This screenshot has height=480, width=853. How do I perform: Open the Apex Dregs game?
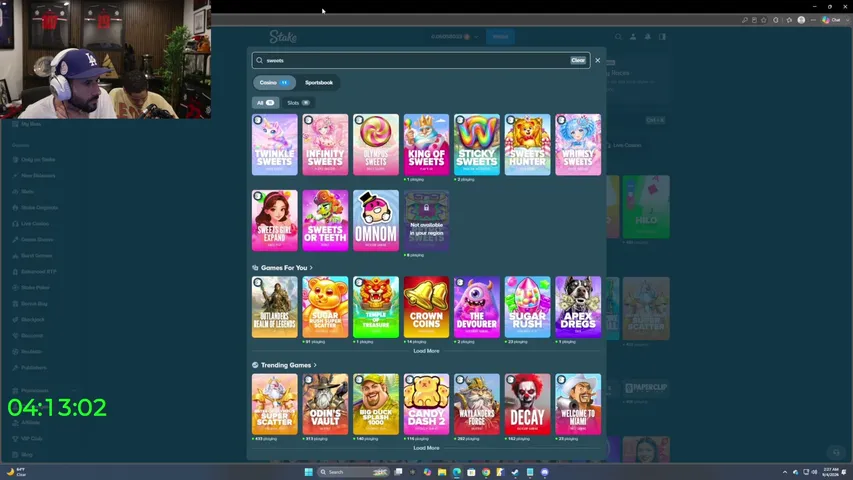(578, 307)
